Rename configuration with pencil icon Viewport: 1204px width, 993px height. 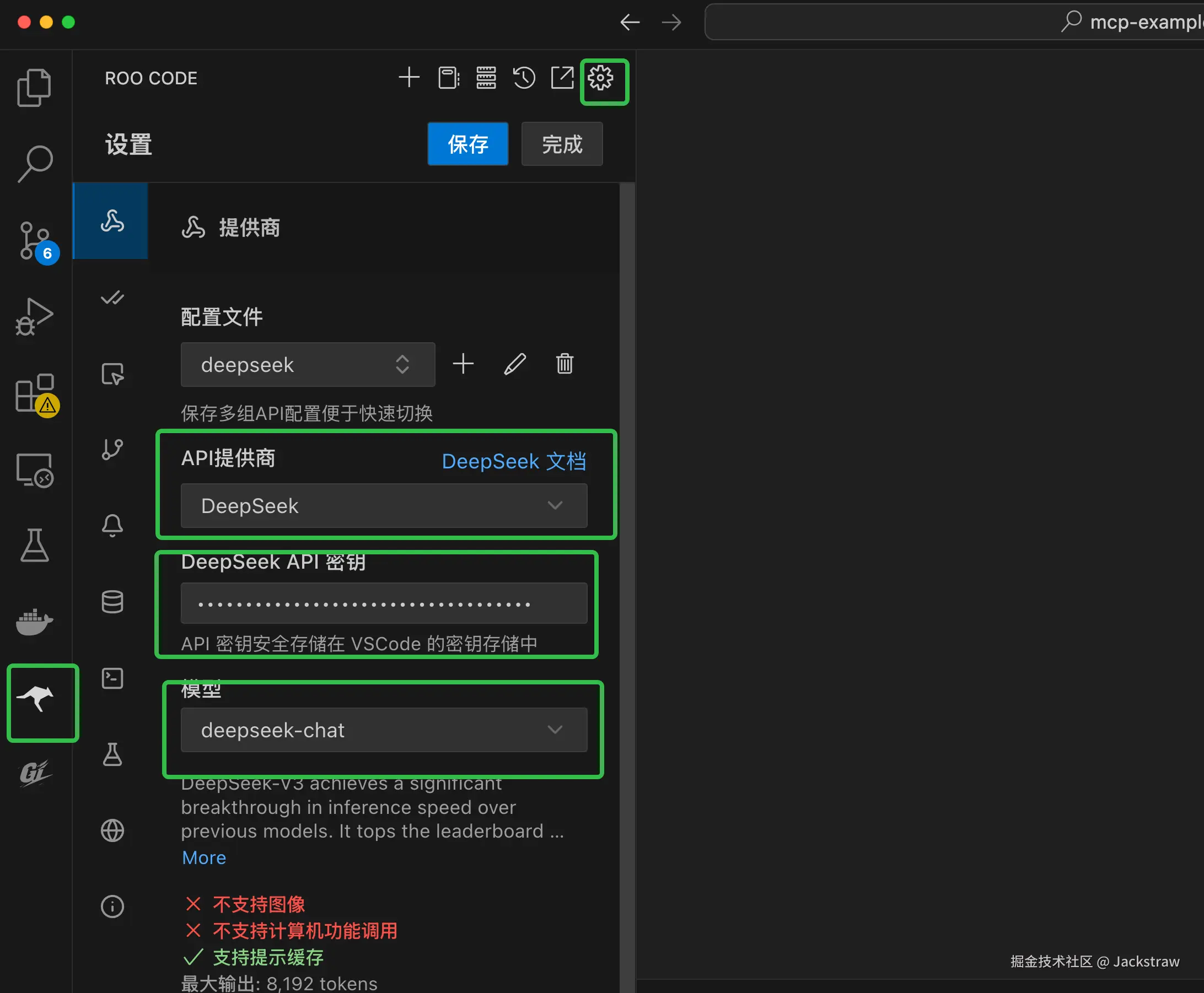click(514, 364)
